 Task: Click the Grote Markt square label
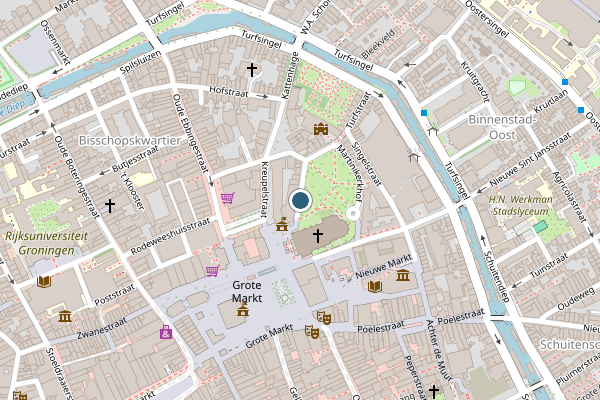(x=247, y=291)
